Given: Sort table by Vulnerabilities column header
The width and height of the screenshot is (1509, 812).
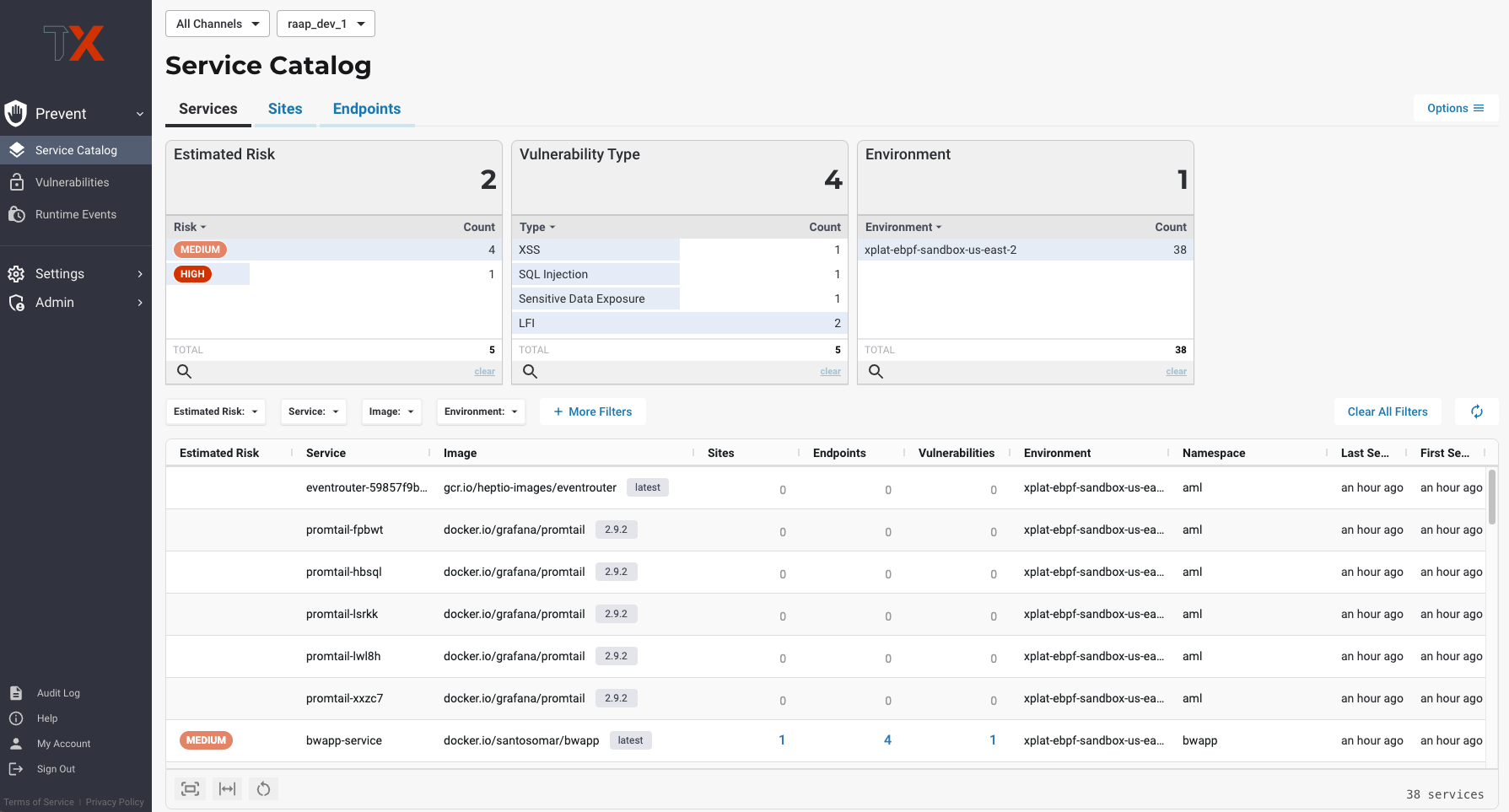Looking at the screenshot, I should tap(957, 453).
